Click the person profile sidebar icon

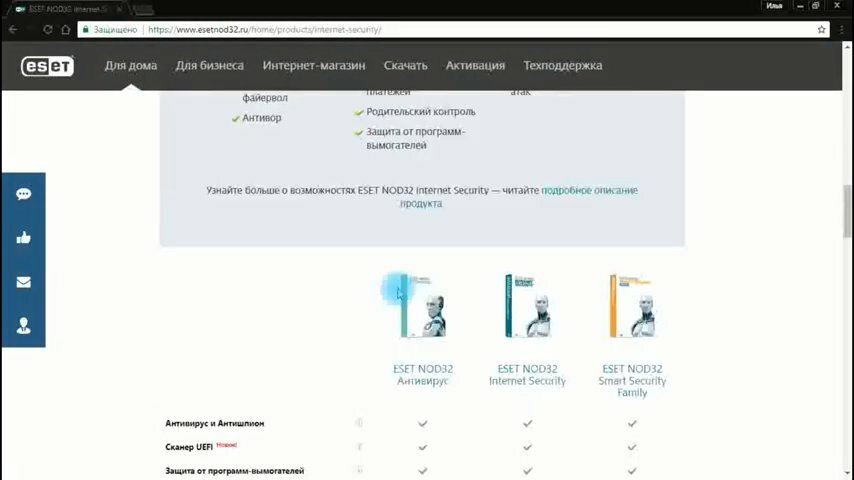tap(23, 325)
